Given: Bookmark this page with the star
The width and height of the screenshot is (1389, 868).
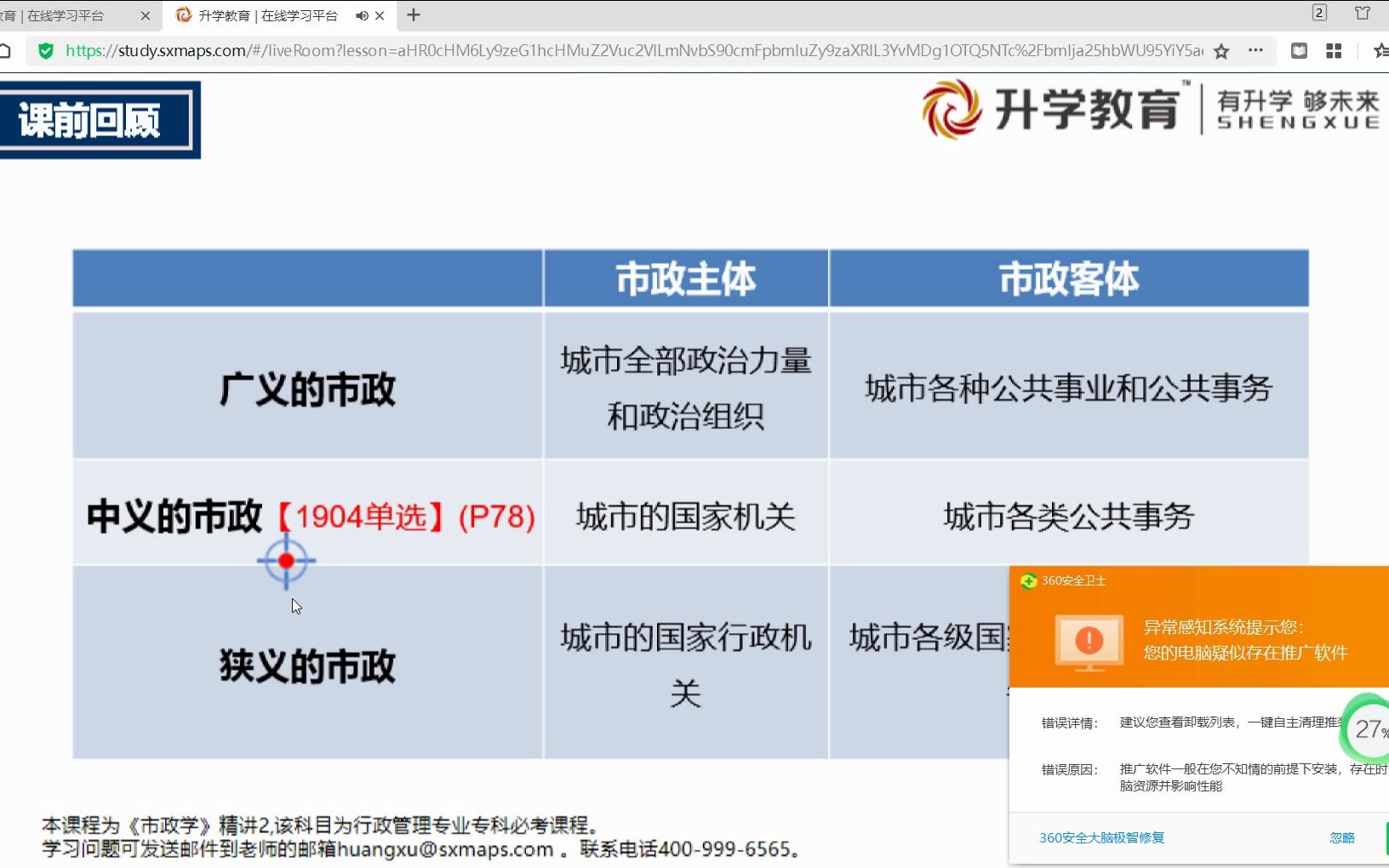Looking at the screenshot, I should (x=1221, y=51).
